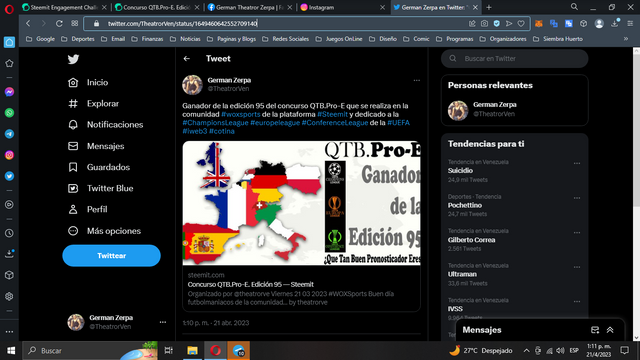This screenshot has width=640, height=360.
Task: Open Opera downloads icon in toolbar
Action: pos(615,24)
